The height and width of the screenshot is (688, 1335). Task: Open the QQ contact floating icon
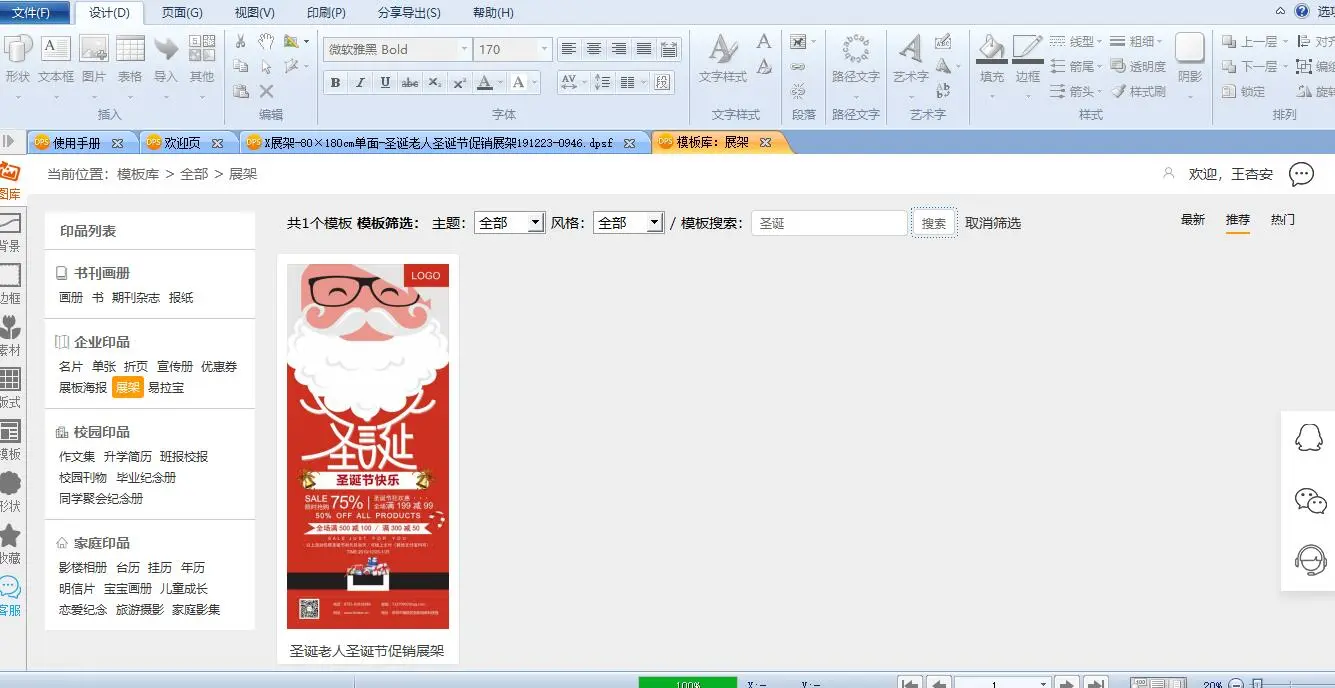(x=1309, y=438)
